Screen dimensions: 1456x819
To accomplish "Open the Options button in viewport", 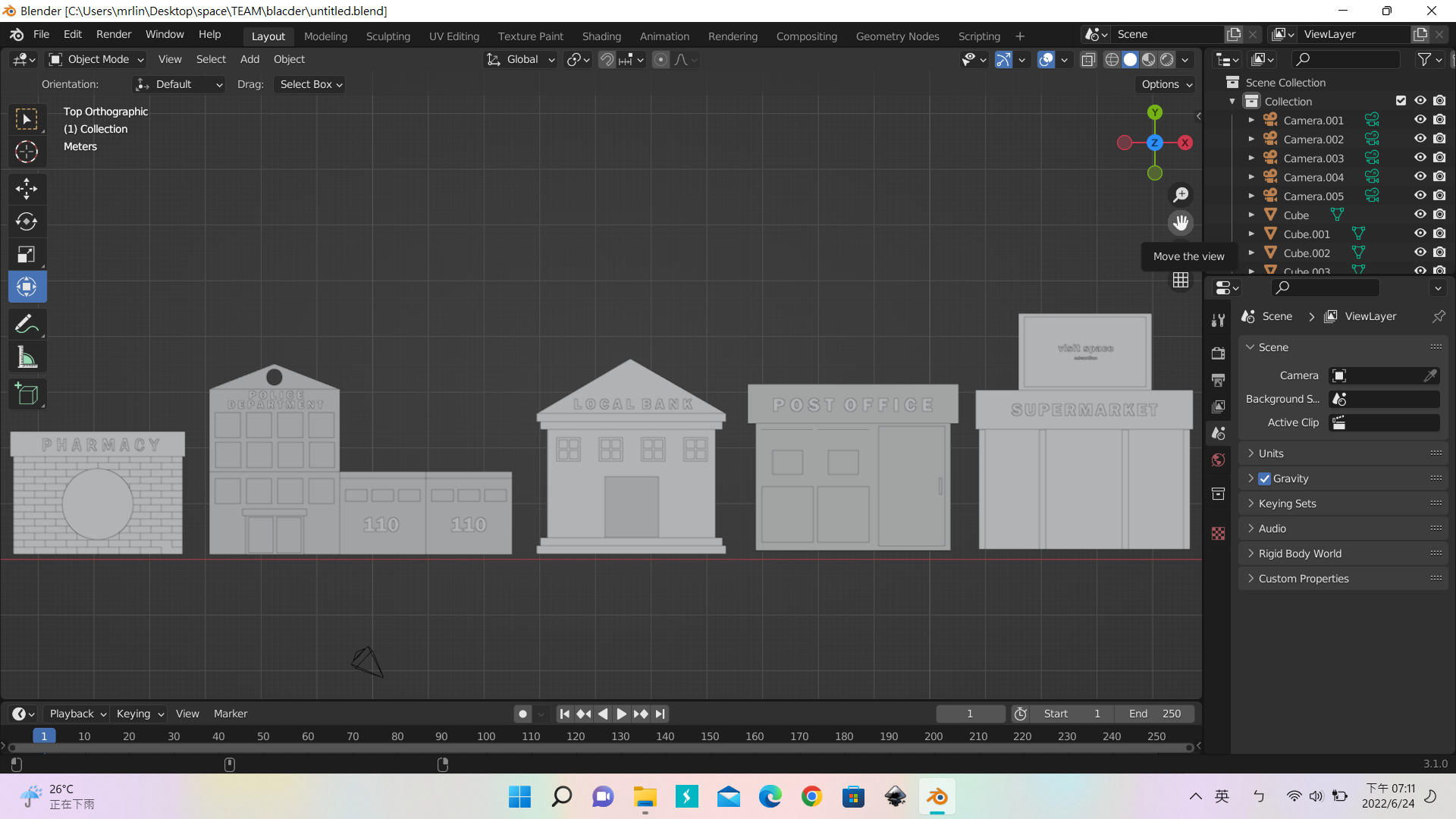I will [1166, 84].
